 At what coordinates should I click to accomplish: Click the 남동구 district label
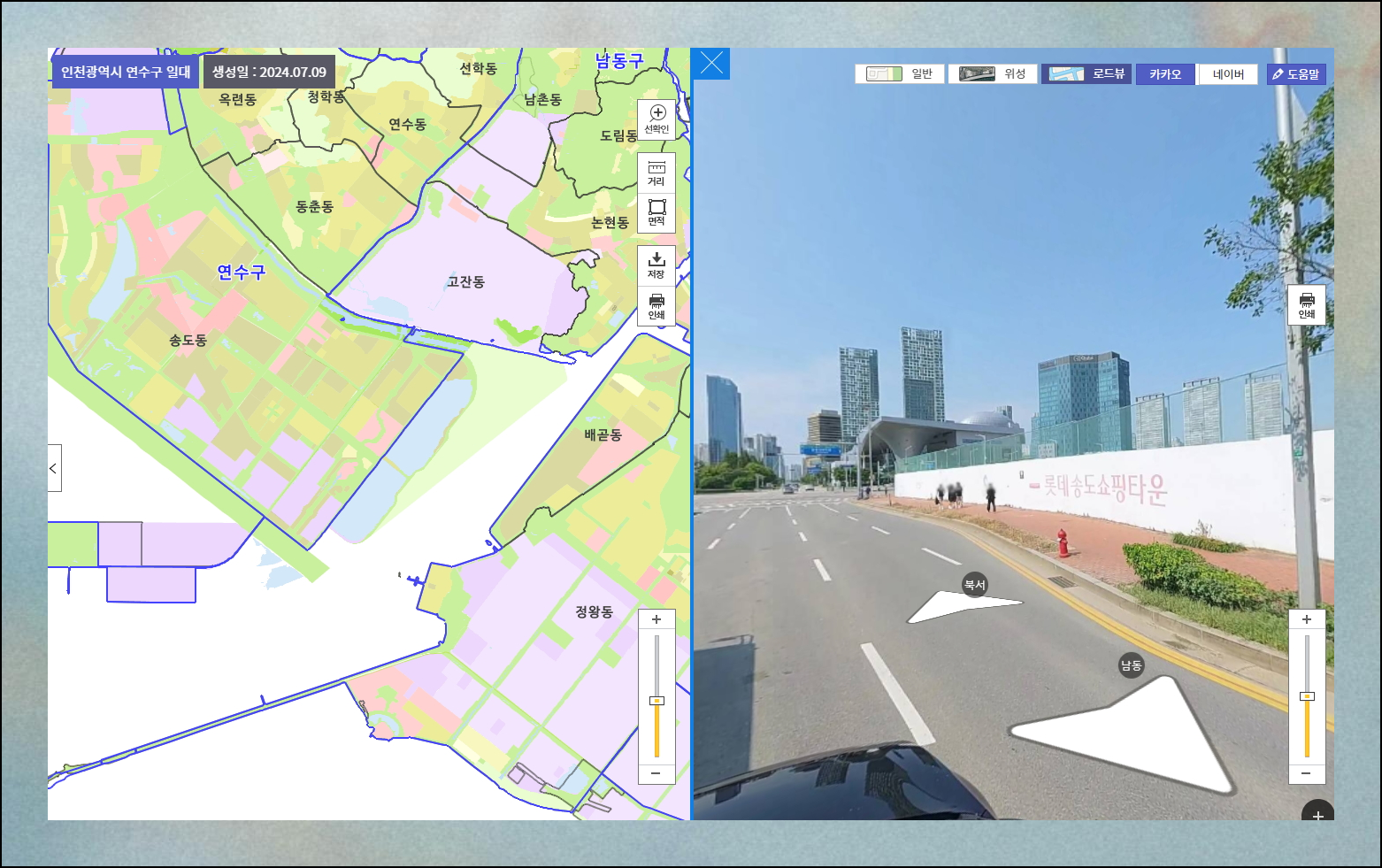(619, 60)
